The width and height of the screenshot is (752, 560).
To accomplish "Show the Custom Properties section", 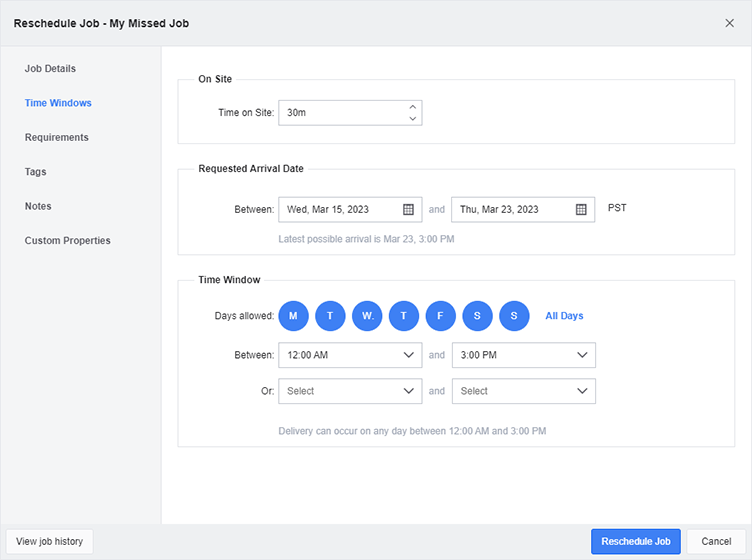I will (68, 241).
